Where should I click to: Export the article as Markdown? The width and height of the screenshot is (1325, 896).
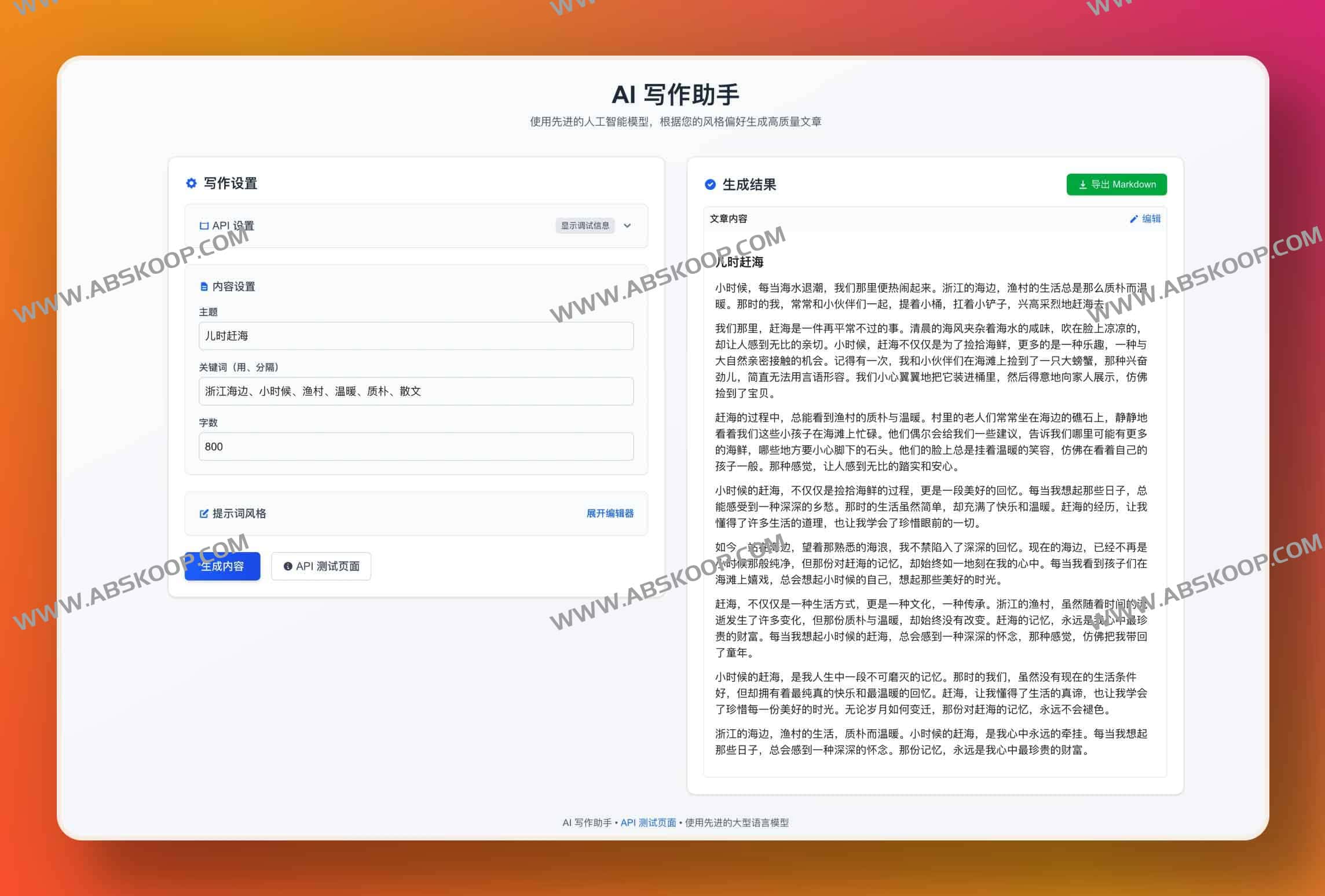tap(1116, 185)
